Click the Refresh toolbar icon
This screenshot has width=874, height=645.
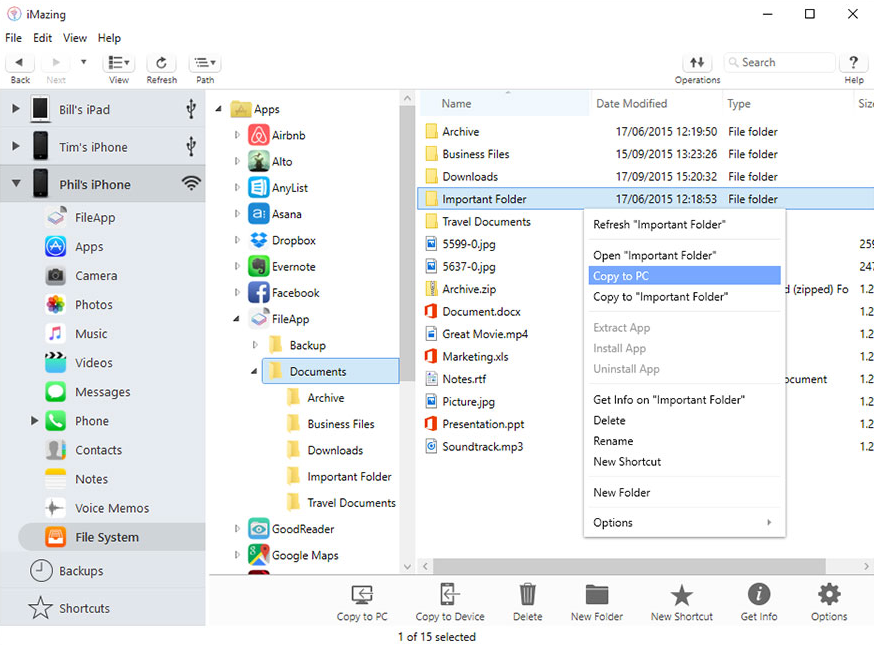[161, 62]
